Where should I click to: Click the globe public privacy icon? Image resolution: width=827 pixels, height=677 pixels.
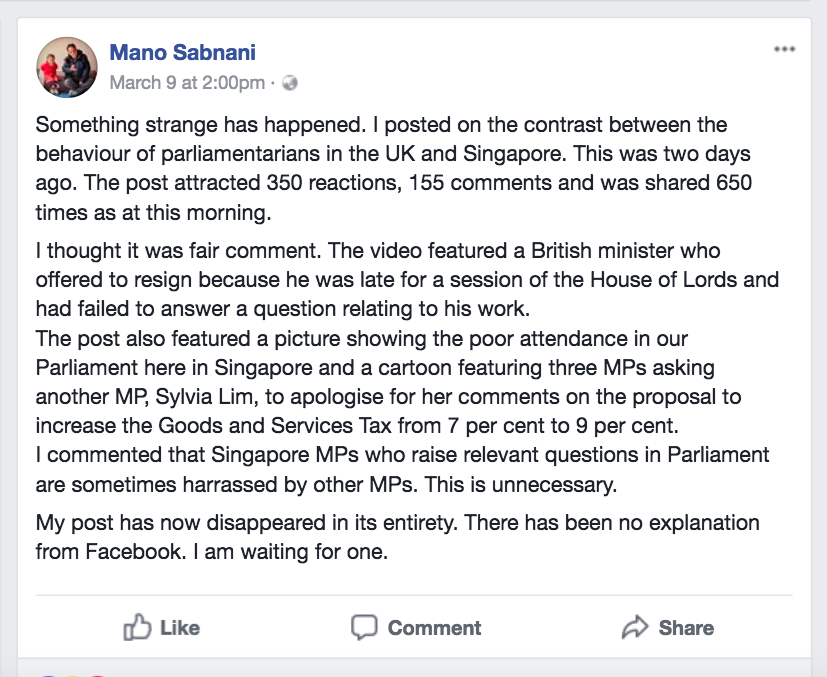(x=290, y=83)
